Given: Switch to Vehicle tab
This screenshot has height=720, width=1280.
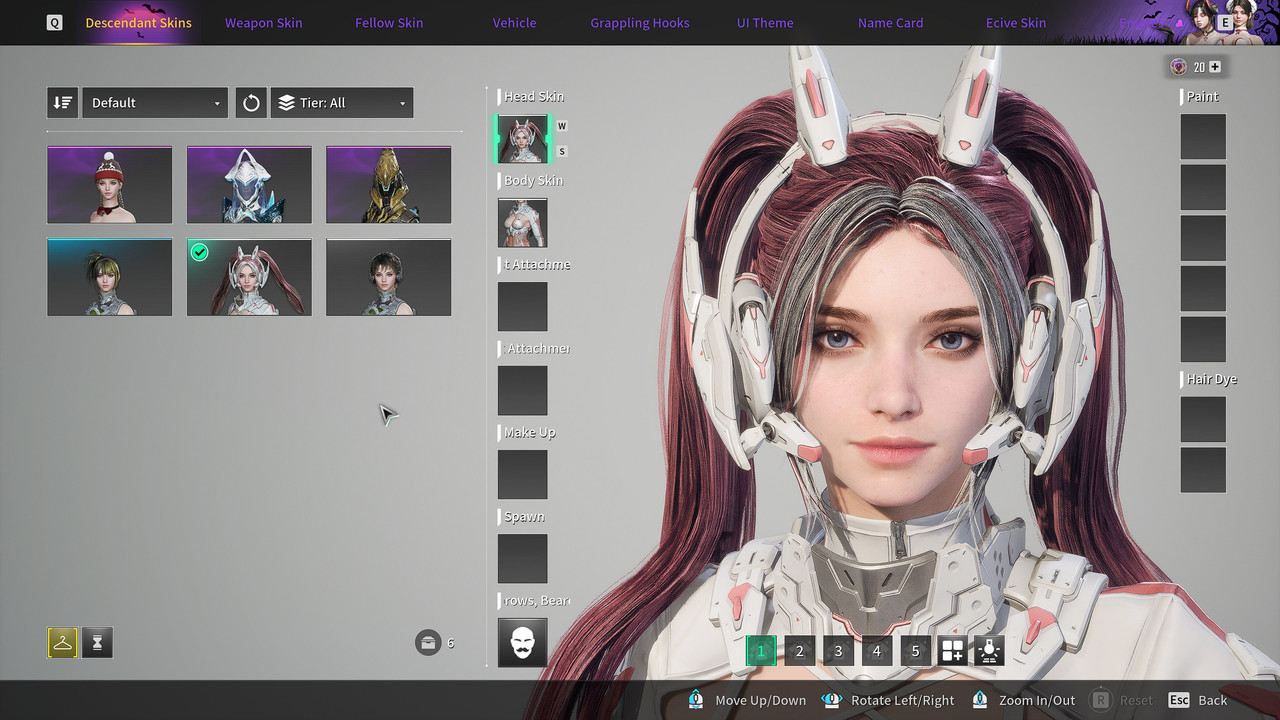Looking at the screenshot, I should click(514, 23).
